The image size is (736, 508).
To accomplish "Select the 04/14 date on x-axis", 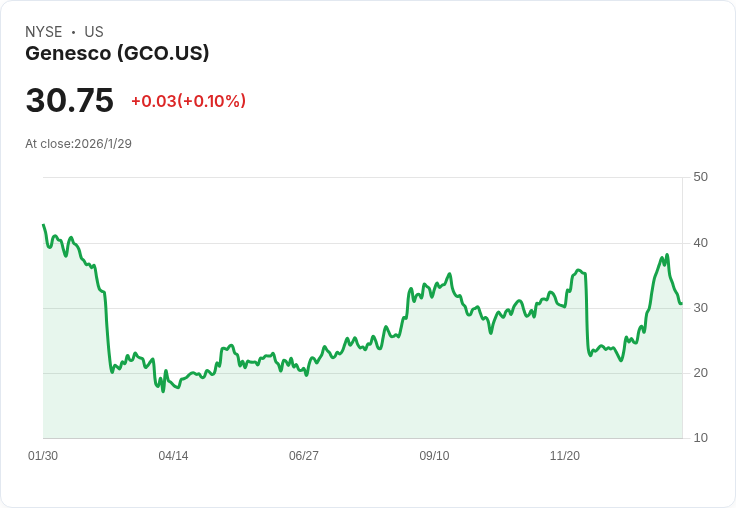I will pyautogui.click(x=173, y=456).
